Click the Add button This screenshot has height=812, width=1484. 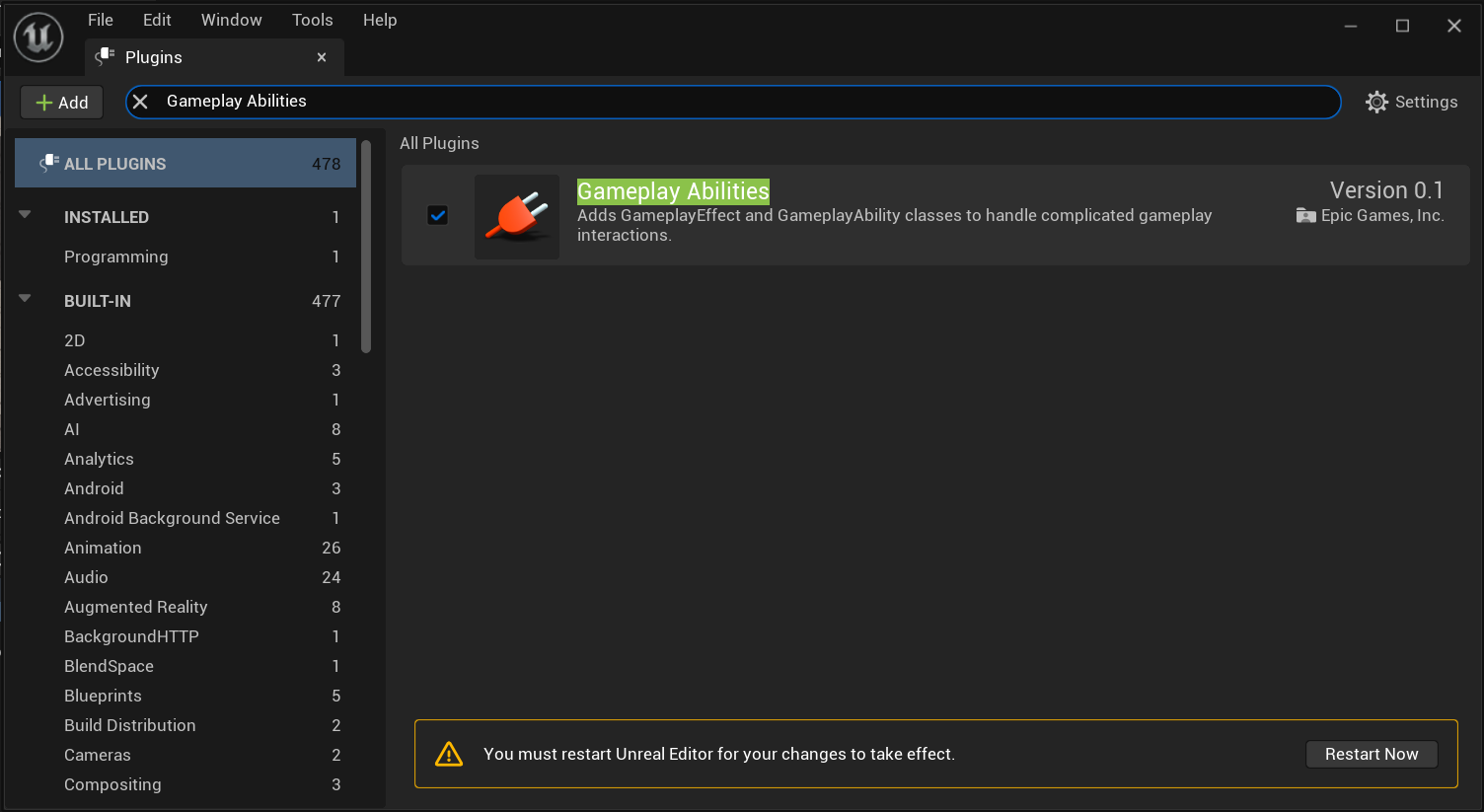[x=62, y=103]
